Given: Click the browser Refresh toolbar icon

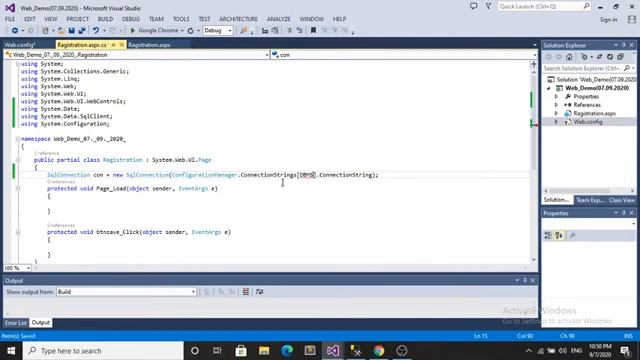Looking at the screenshot, I should [190, 31].
